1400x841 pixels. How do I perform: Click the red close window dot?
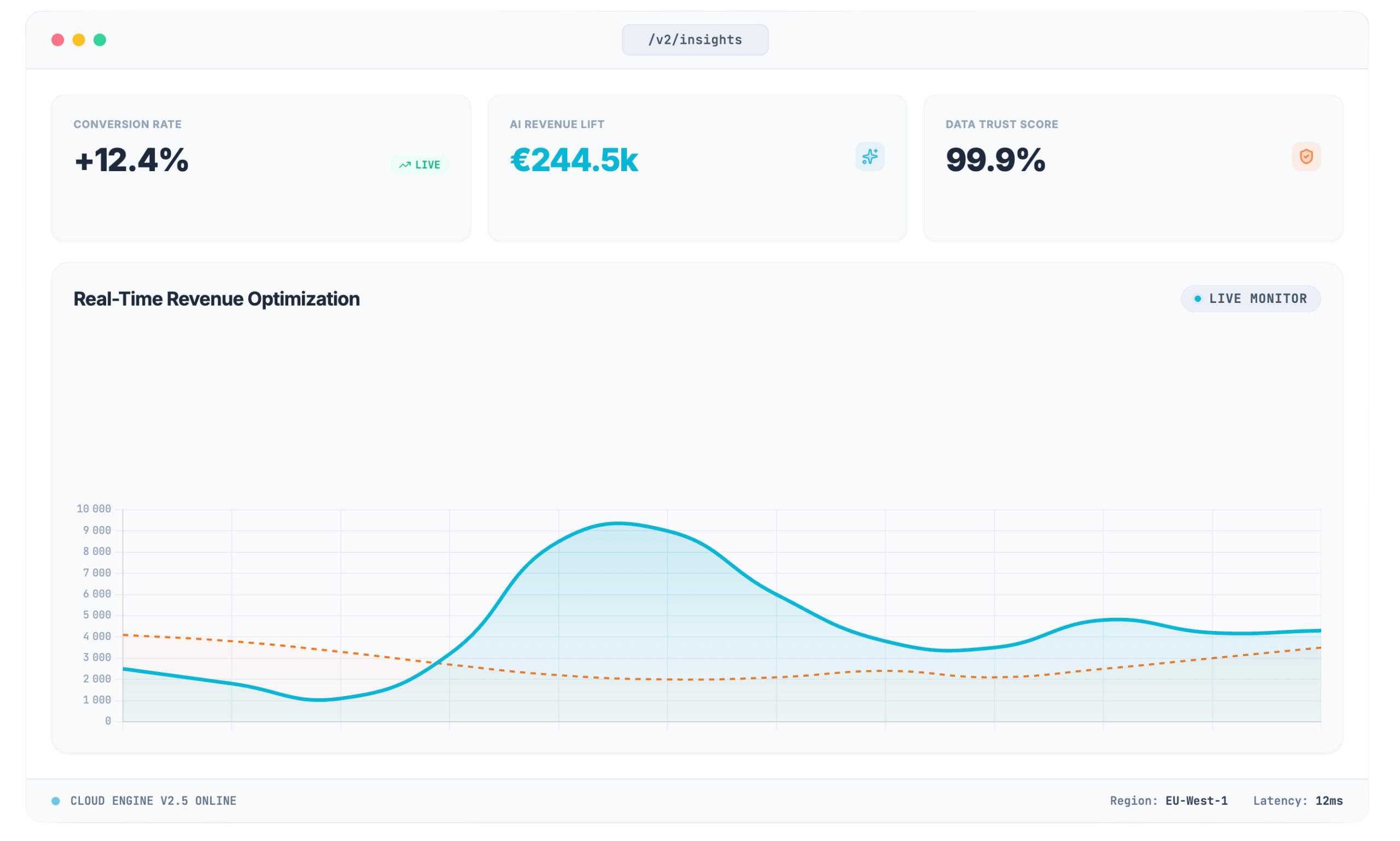(58, 40)
